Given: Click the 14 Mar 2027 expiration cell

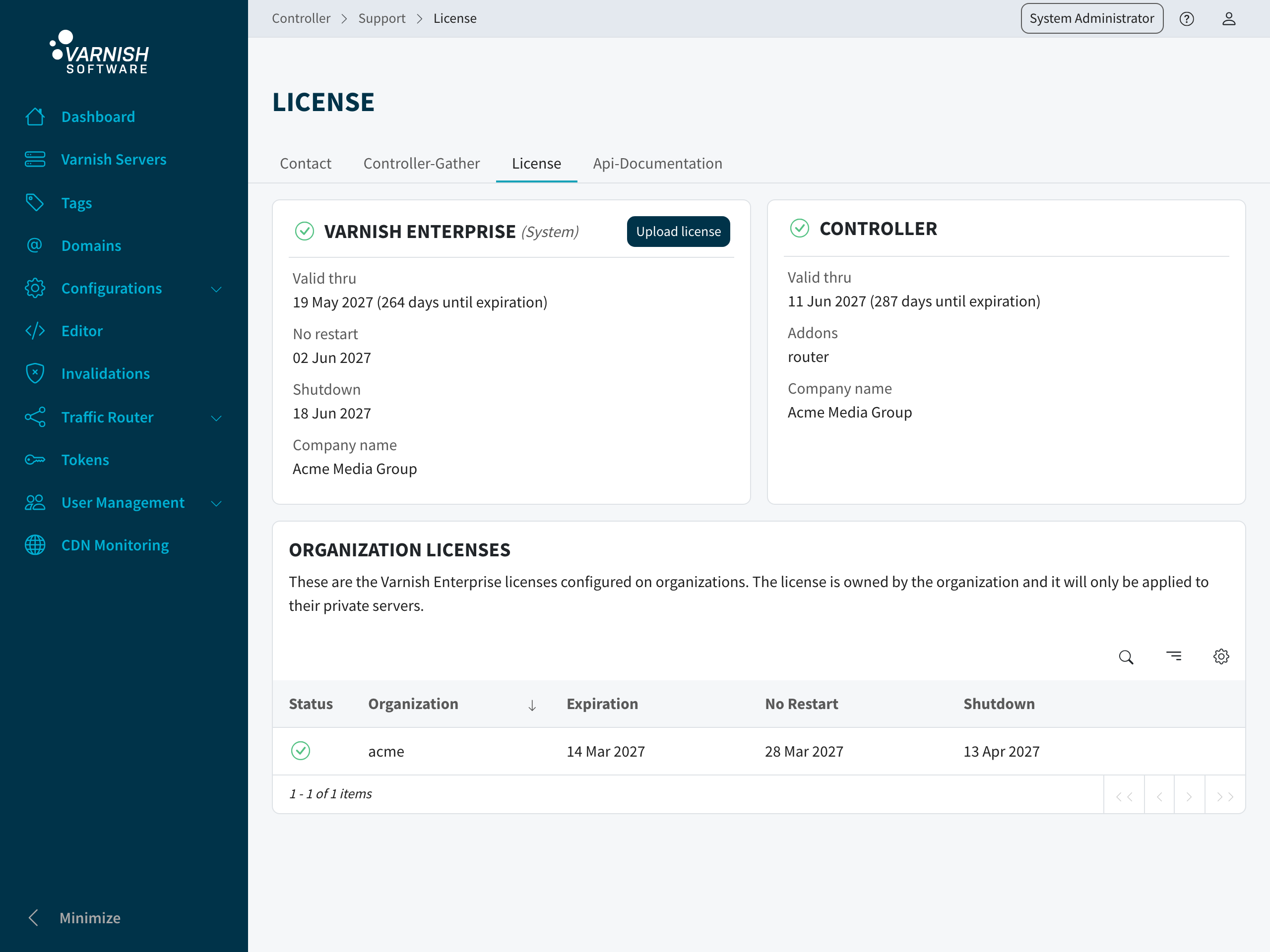Looking at the screenshot, I should pos(606,751).
